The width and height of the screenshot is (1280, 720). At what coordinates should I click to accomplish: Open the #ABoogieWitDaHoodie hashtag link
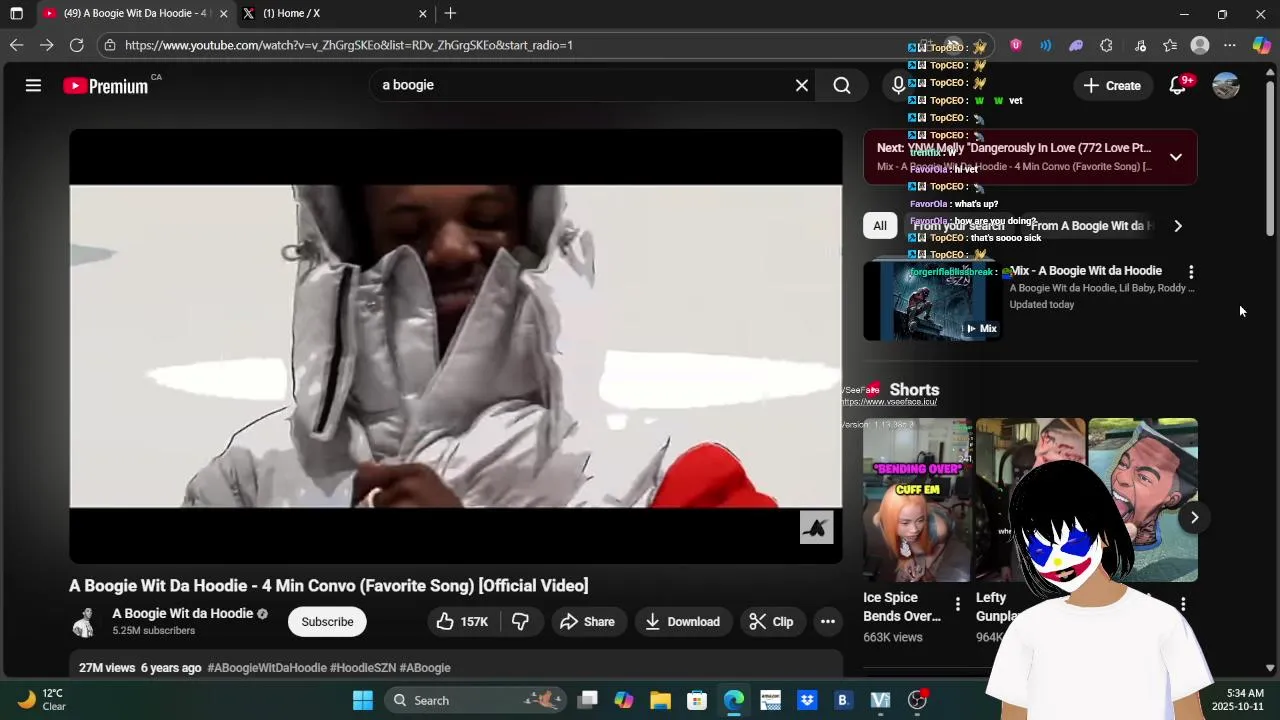tap(267, 668)
